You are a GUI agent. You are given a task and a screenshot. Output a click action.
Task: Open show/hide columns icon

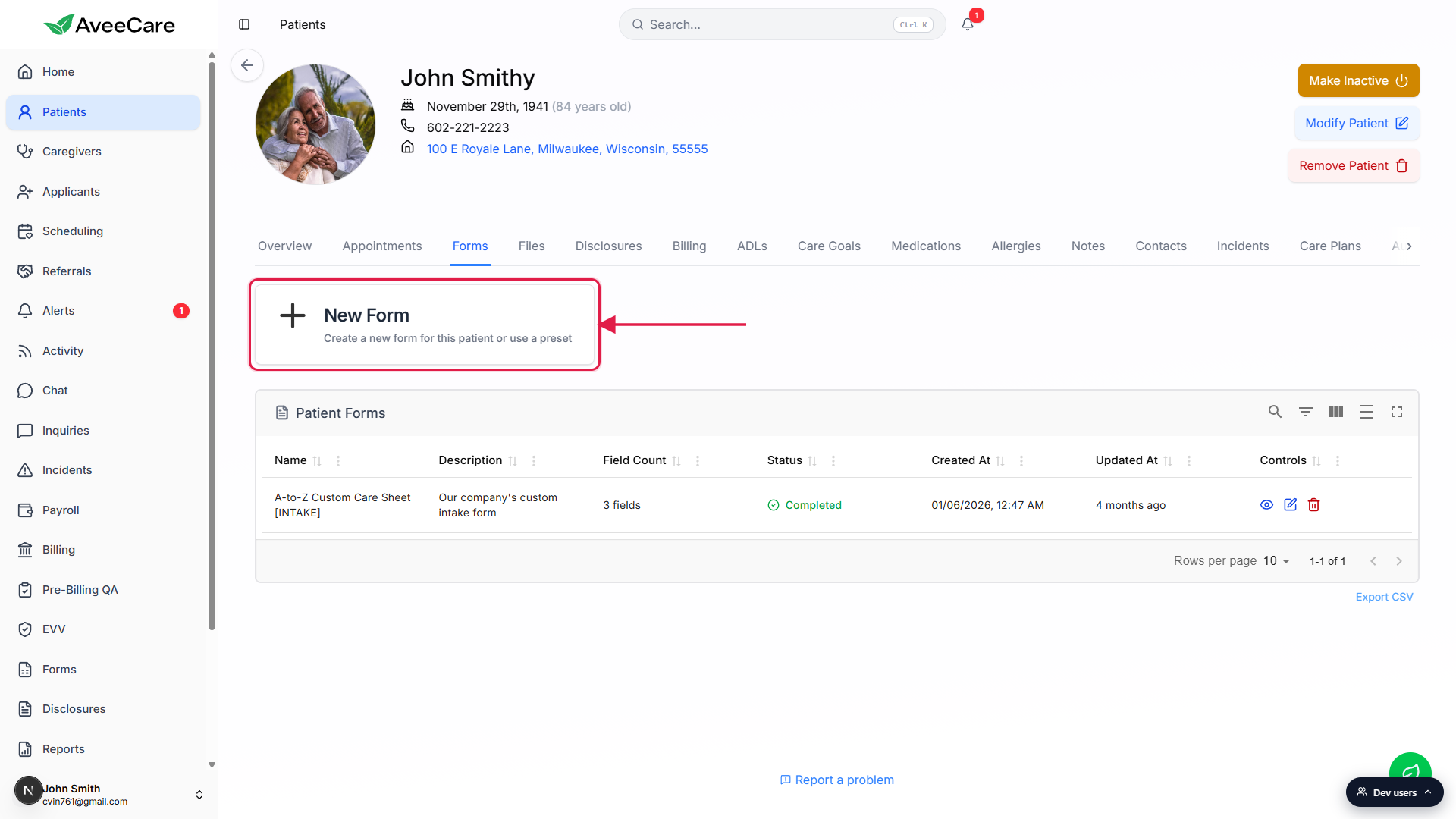tap(1335, 412)
